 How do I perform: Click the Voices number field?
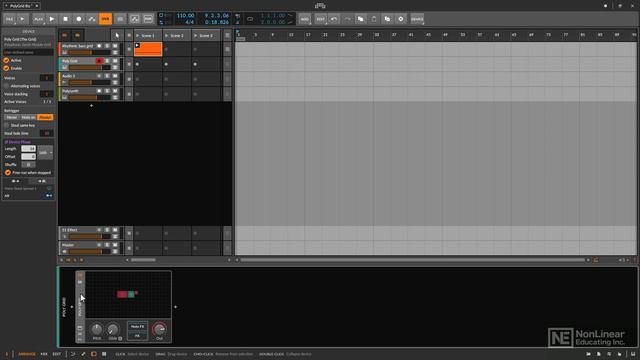47,78
